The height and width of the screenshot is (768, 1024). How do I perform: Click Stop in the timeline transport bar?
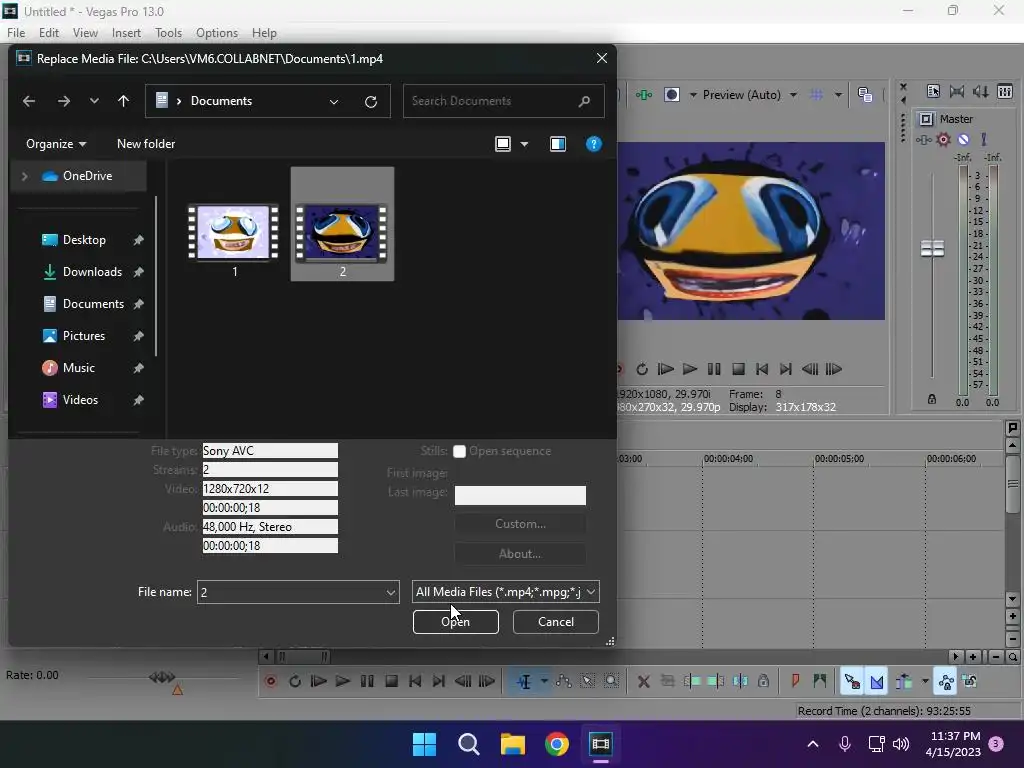coord(391,681)
